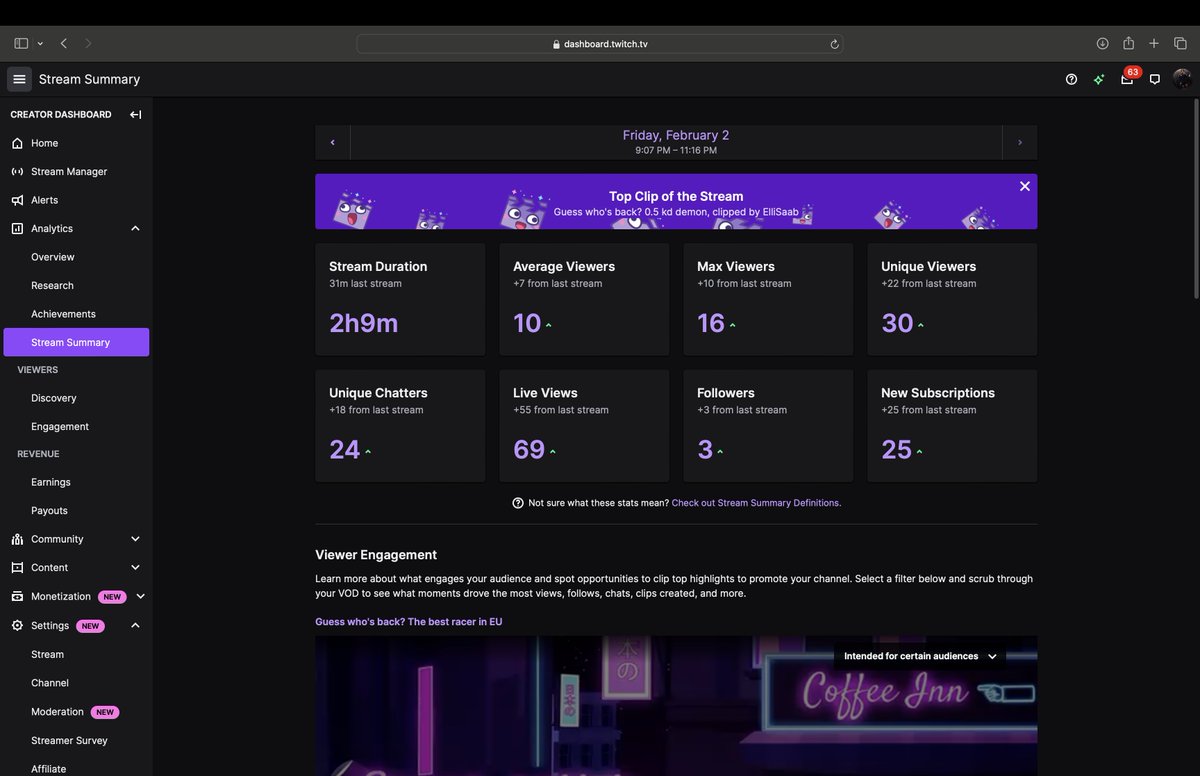Expand the Community section

pos(135,538)
